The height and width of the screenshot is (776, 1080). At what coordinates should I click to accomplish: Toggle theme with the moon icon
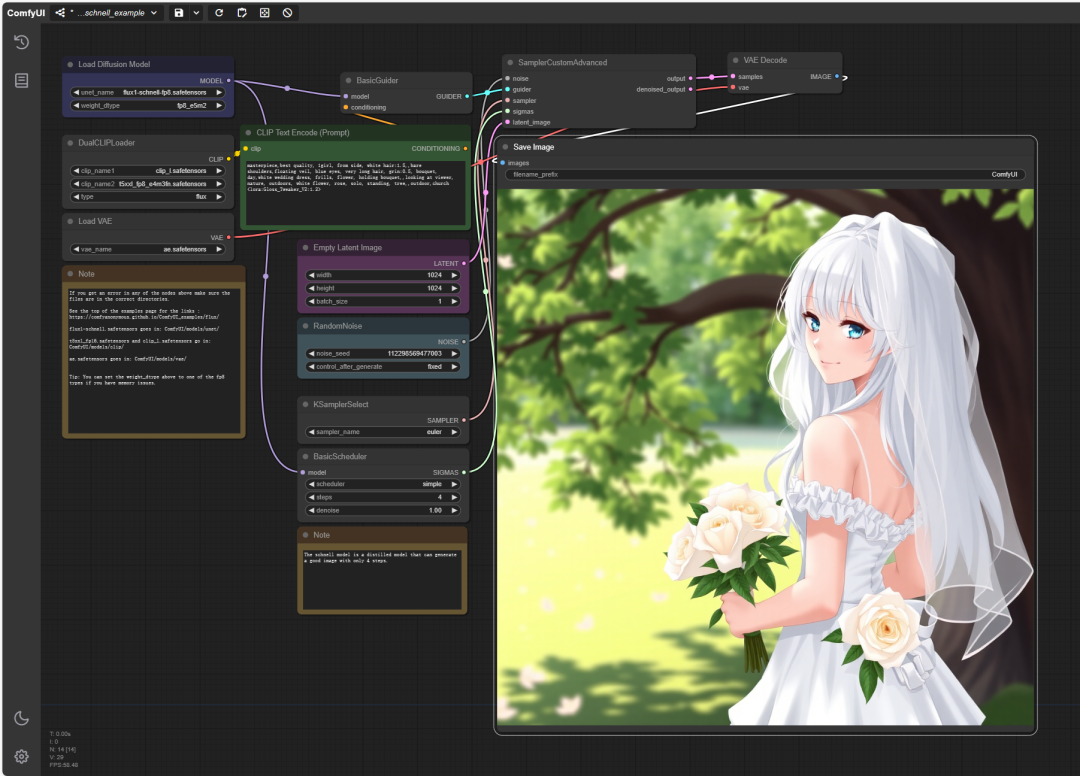coord(21,718)
